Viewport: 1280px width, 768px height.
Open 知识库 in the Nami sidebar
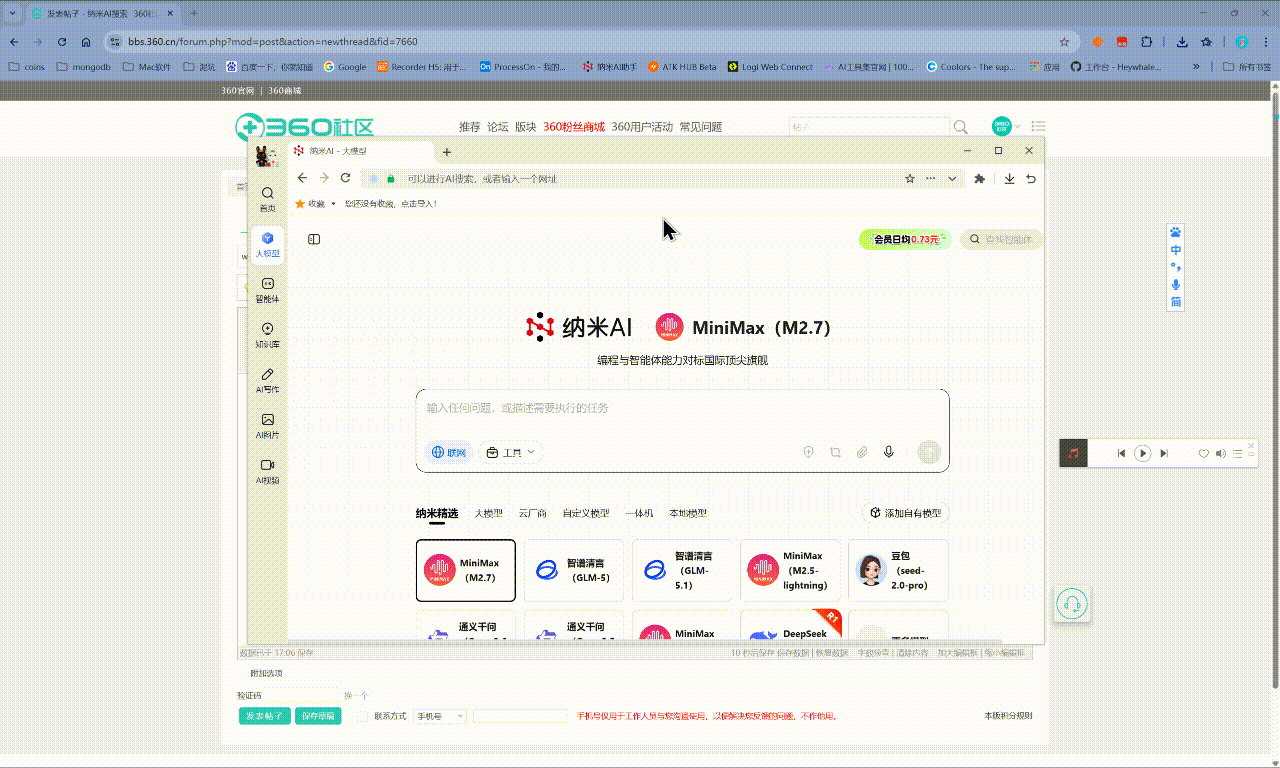267,334
